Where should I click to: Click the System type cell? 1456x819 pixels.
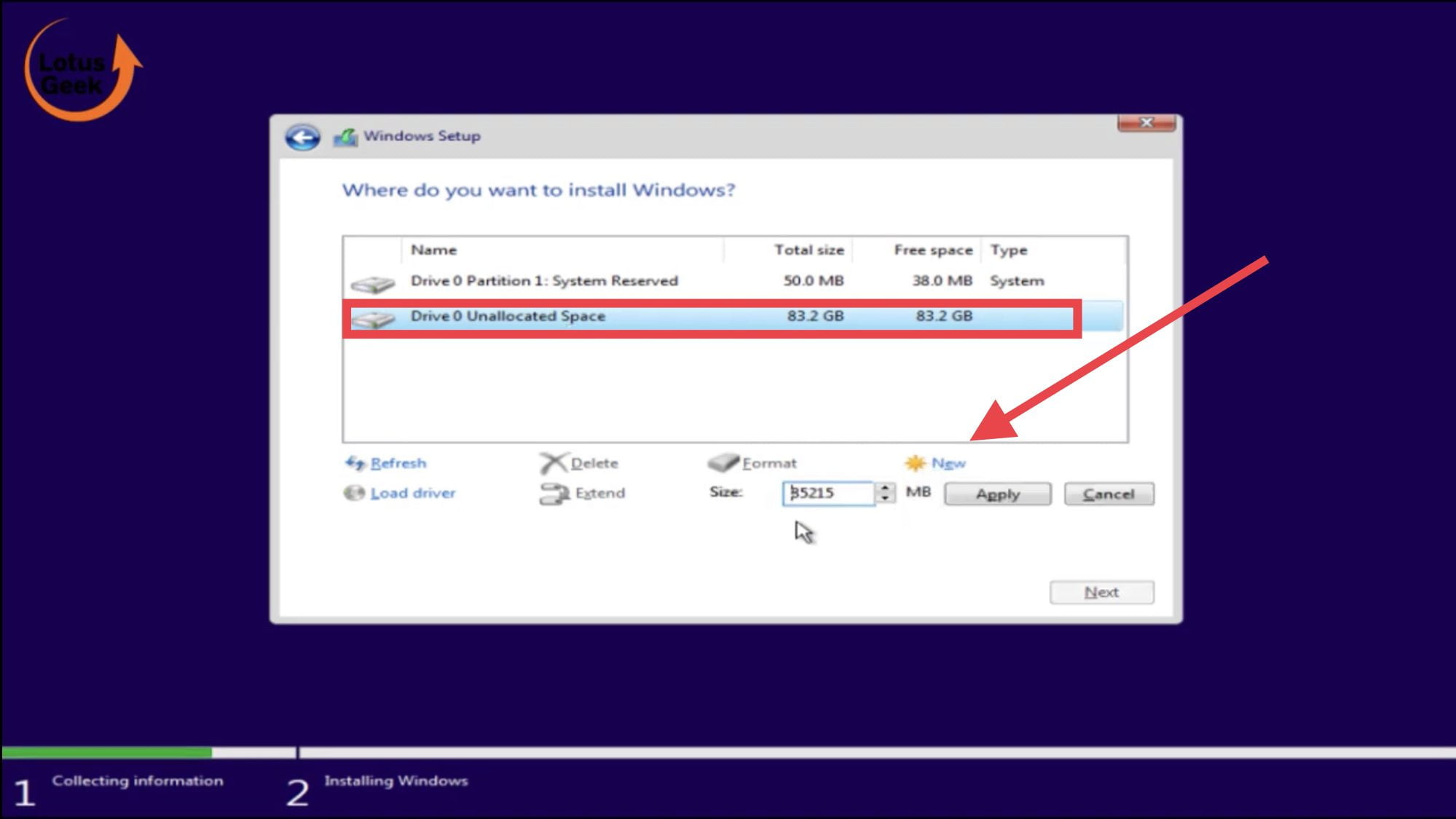1017,281
